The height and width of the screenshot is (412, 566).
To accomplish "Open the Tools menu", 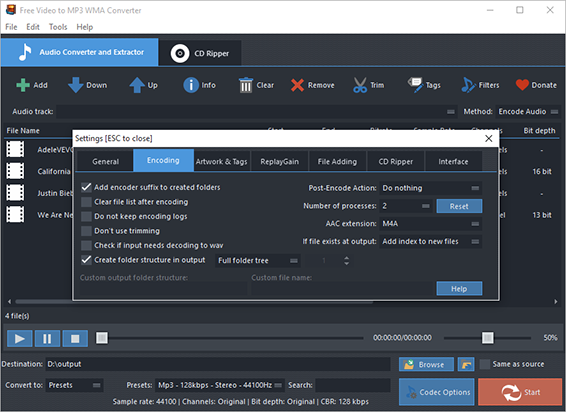I will [x=58, y=27].
